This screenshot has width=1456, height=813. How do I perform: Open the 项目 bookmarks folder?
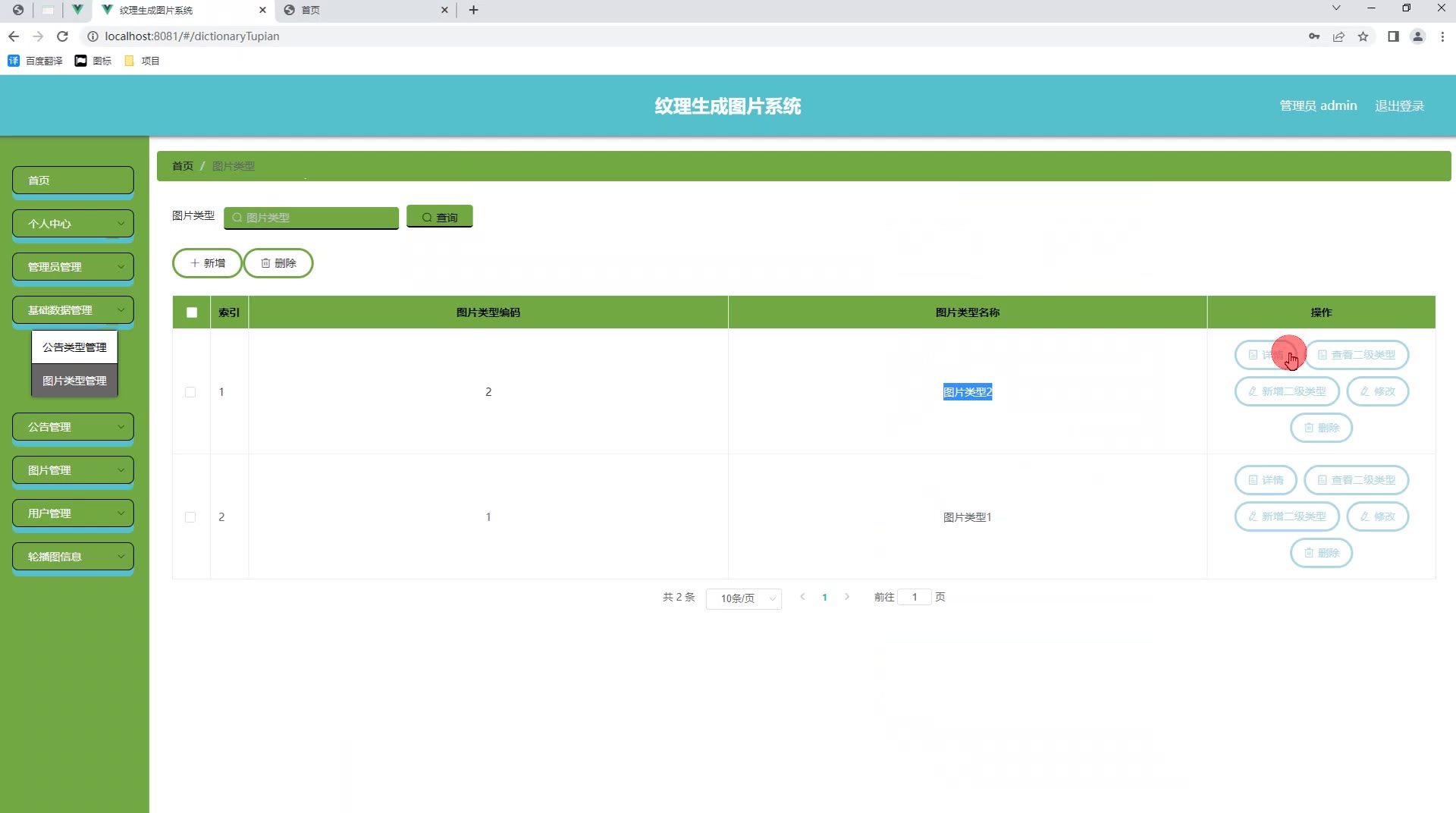(142, 61)
